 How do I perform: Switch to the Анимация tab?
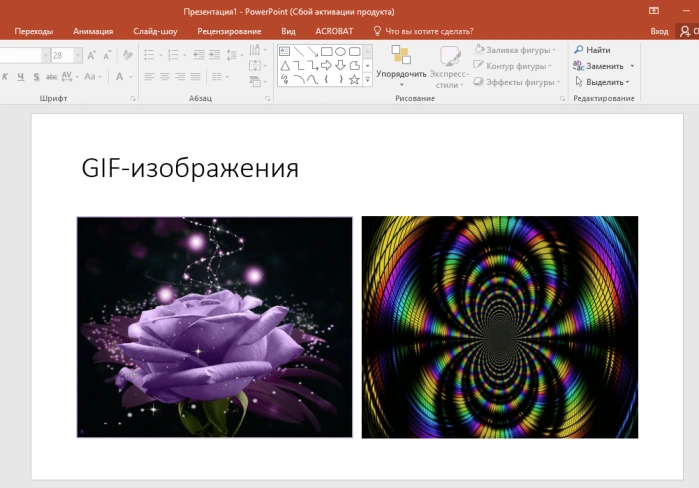[93, 31]
